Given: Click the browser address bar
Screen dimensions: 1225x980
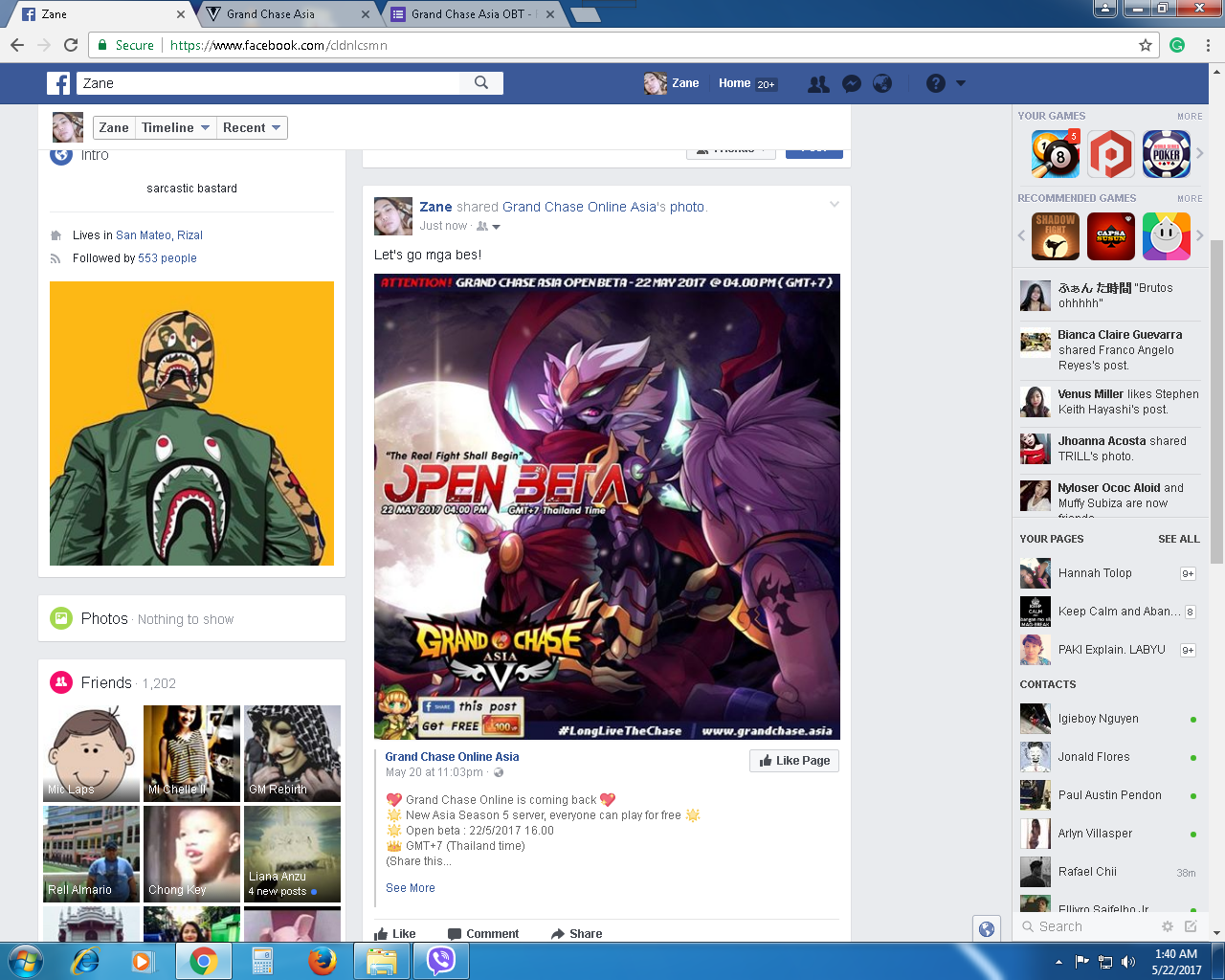Looking at the screenshot, I should pos(622,45).
